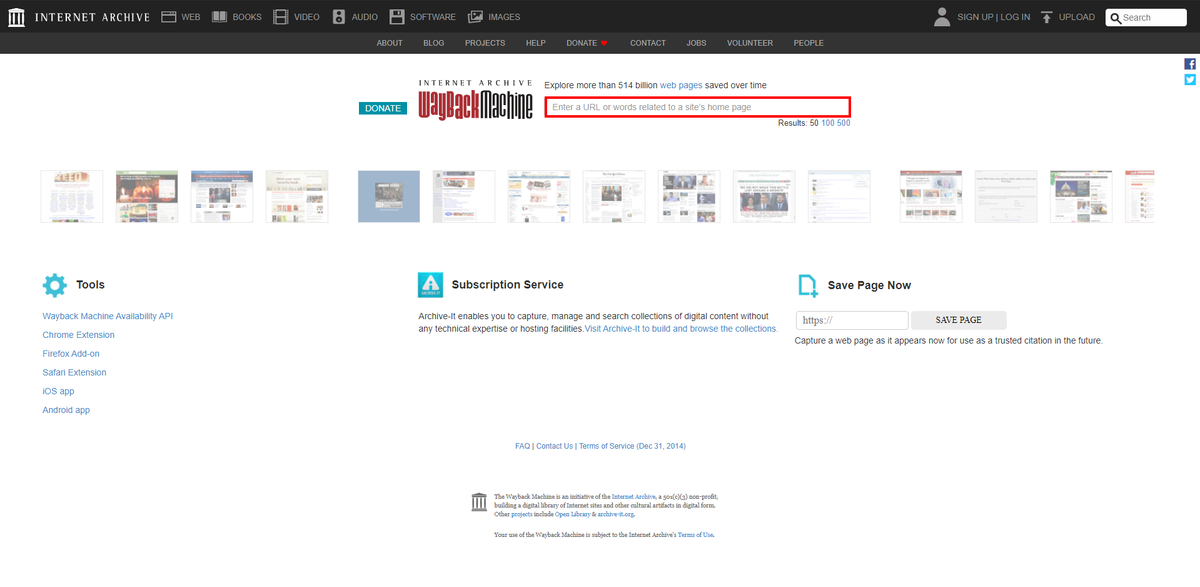This screenshot has height=587, width=1200.
Task: Focus the Save Page Now https field
Action: click(852, 320)
